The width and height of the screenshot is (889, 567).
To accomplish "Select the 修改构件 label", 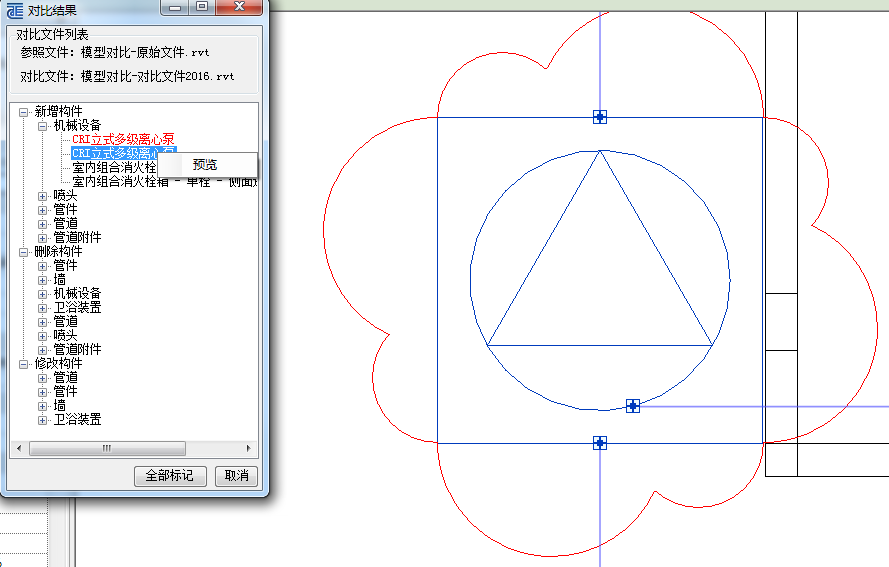I will (x=58, y=363).
